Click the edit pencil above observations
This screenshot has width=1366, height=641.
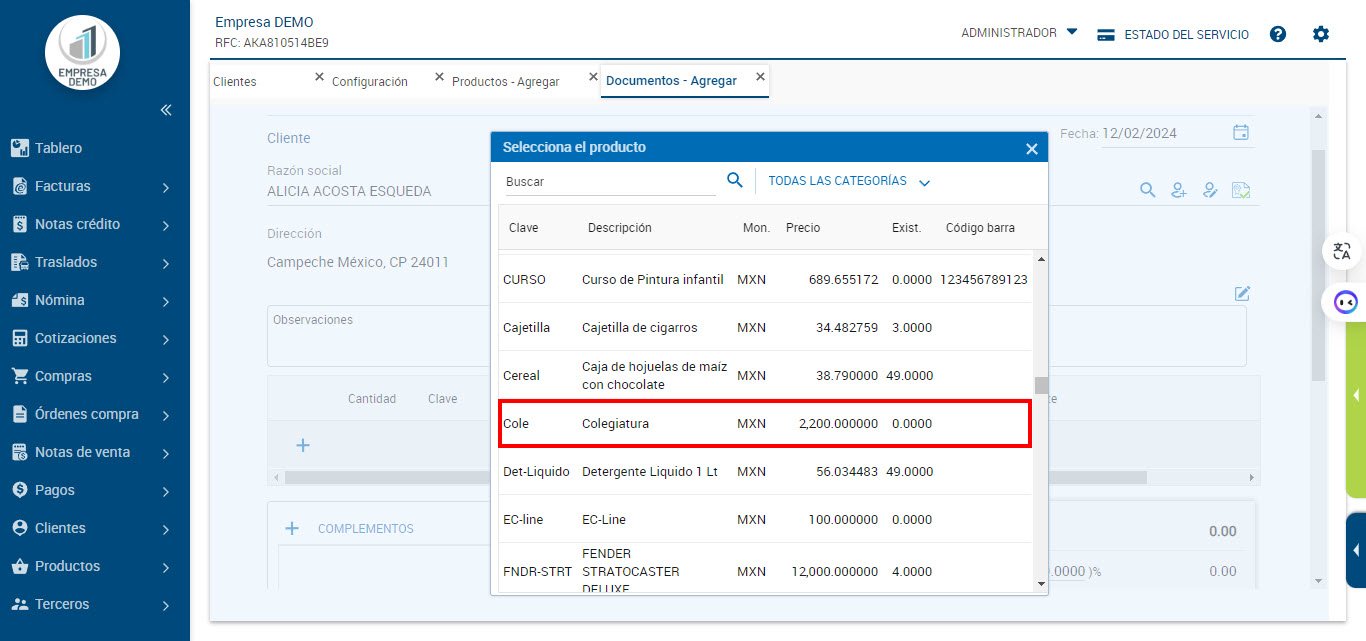1242,293
